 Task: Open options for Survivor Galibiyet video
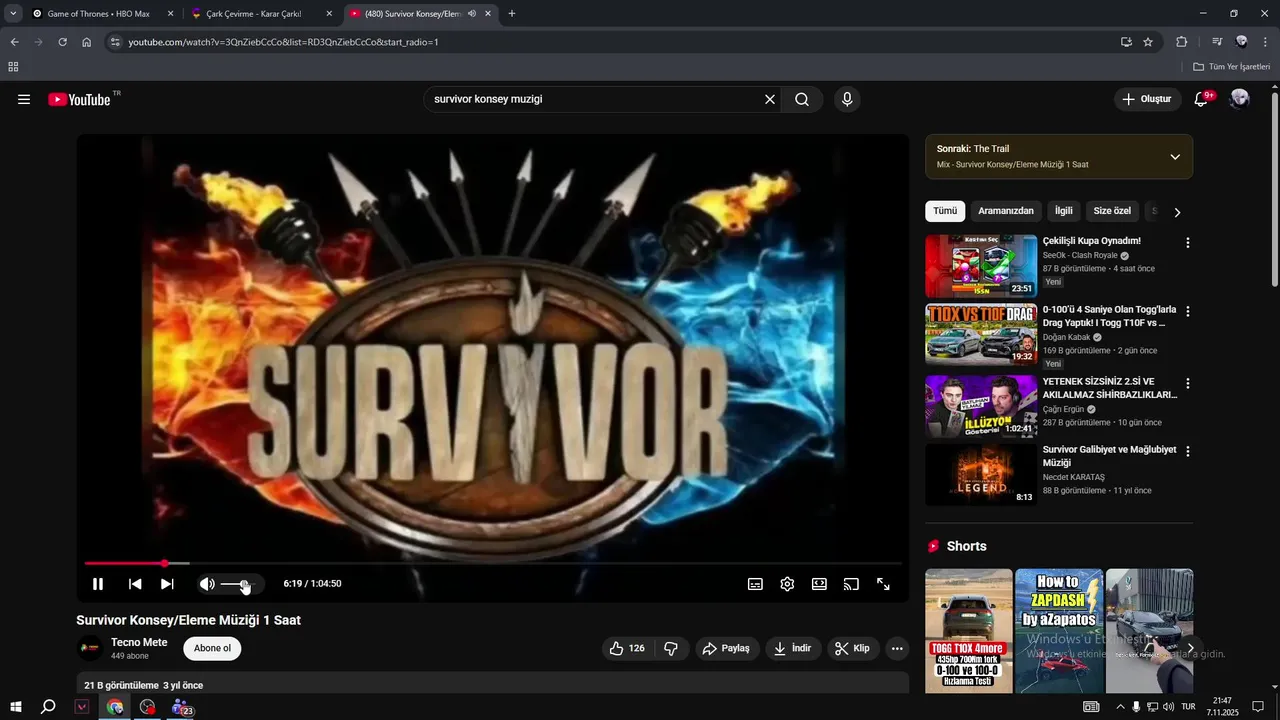(x=1188, y=451)
